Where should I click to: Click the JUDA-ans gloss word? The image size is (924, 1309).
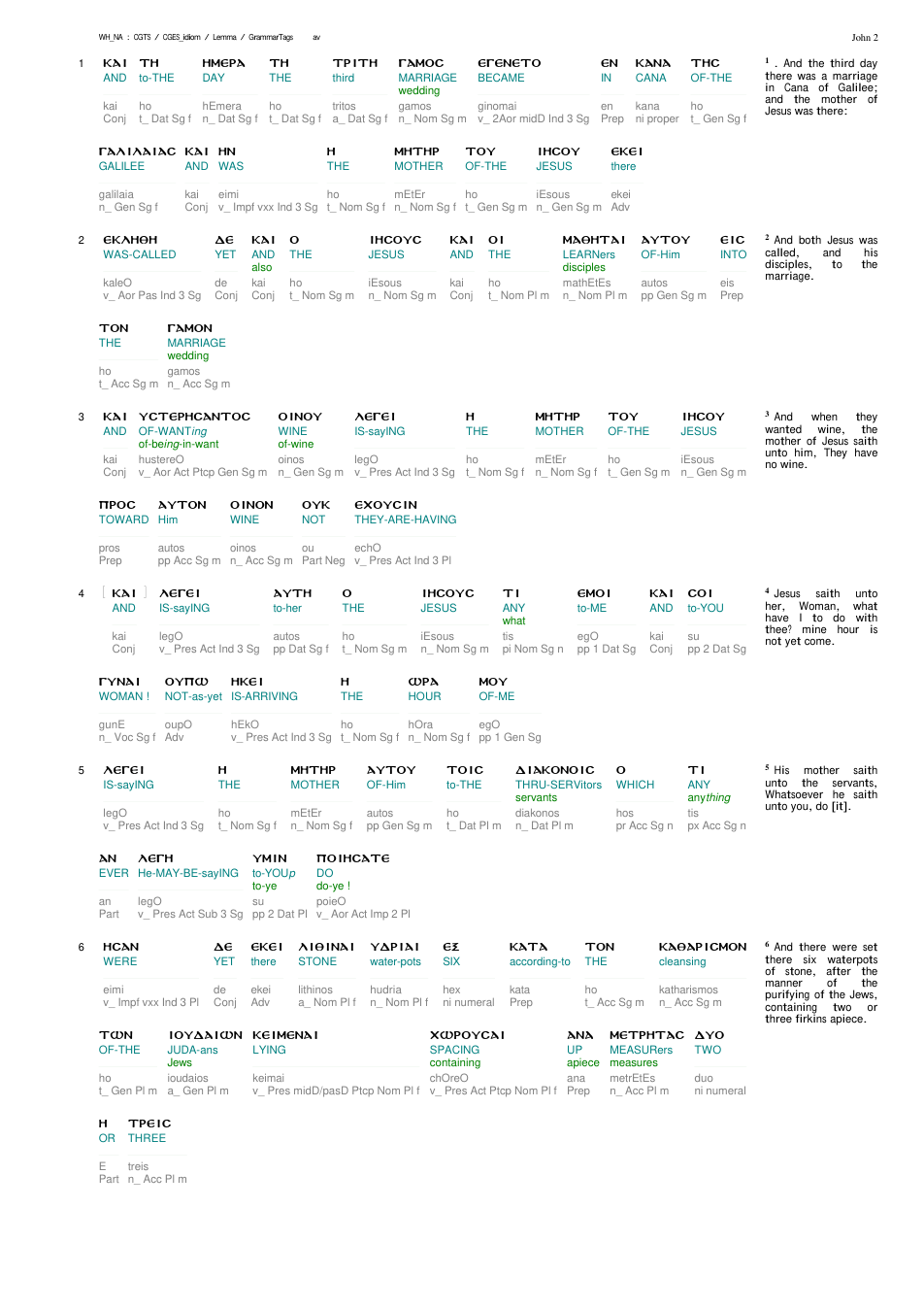pos(192,1050)
